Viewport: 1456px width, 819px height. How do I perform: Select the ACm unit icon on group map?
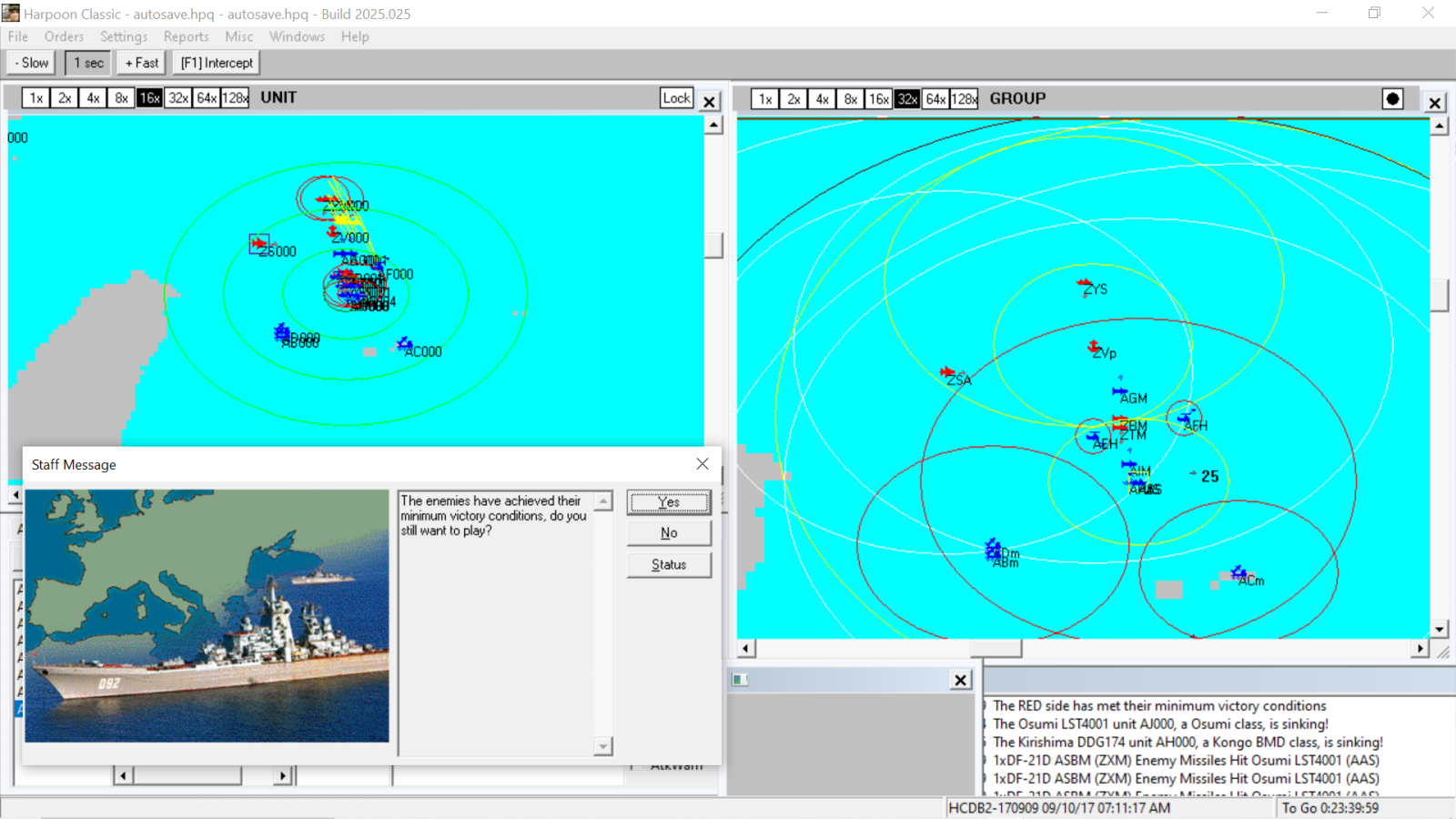(1238, 573)
